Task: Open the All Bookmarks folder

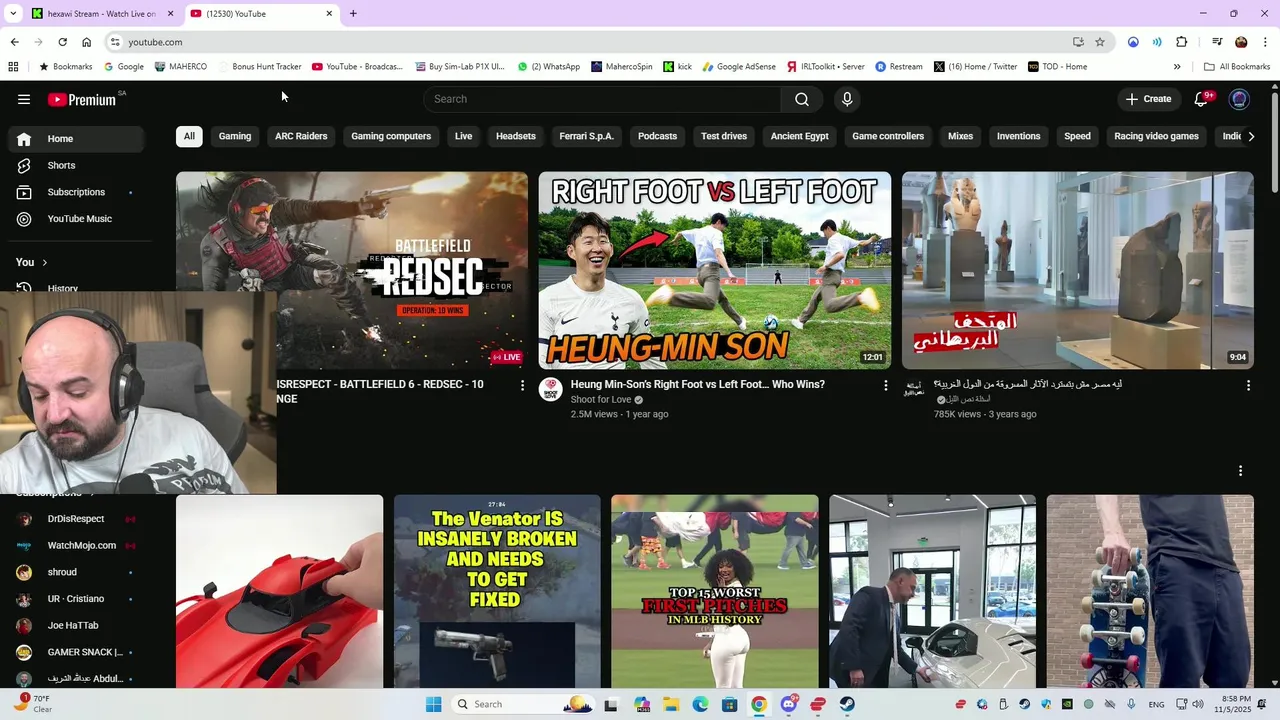Action: (x=1237, y=67)
